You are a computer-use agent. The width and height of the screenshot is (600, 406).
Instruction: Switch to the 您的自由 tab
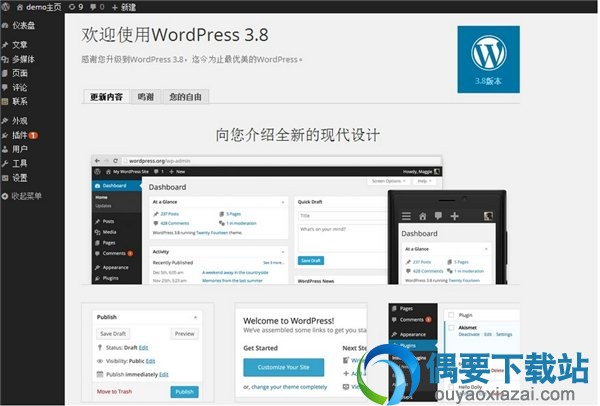tap(186, 97)
